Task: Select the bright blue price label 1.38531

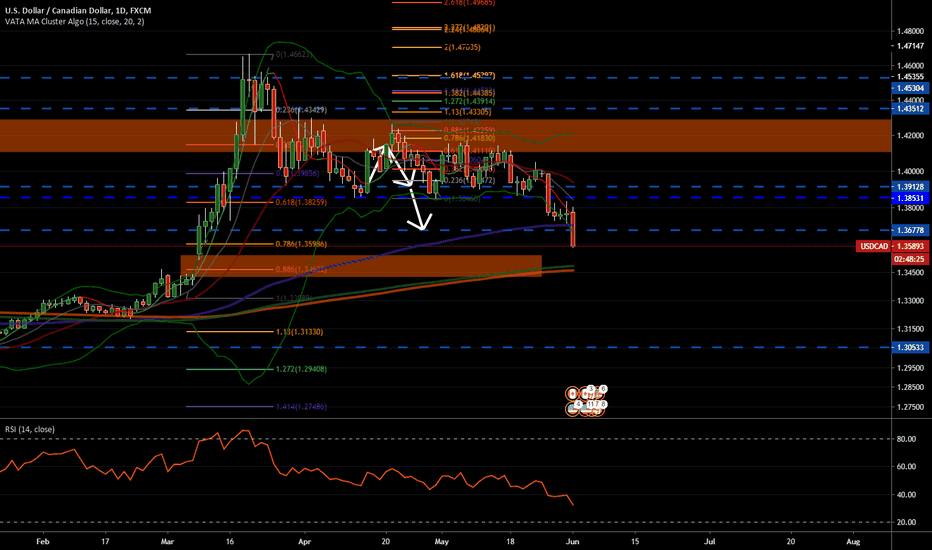Action: (x=910, y=198)
